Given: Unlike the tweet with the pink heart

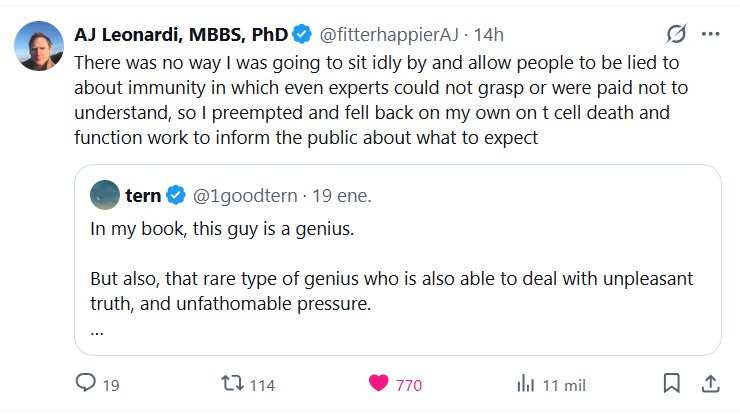Looking at the screenshot, I should [379, 384].
